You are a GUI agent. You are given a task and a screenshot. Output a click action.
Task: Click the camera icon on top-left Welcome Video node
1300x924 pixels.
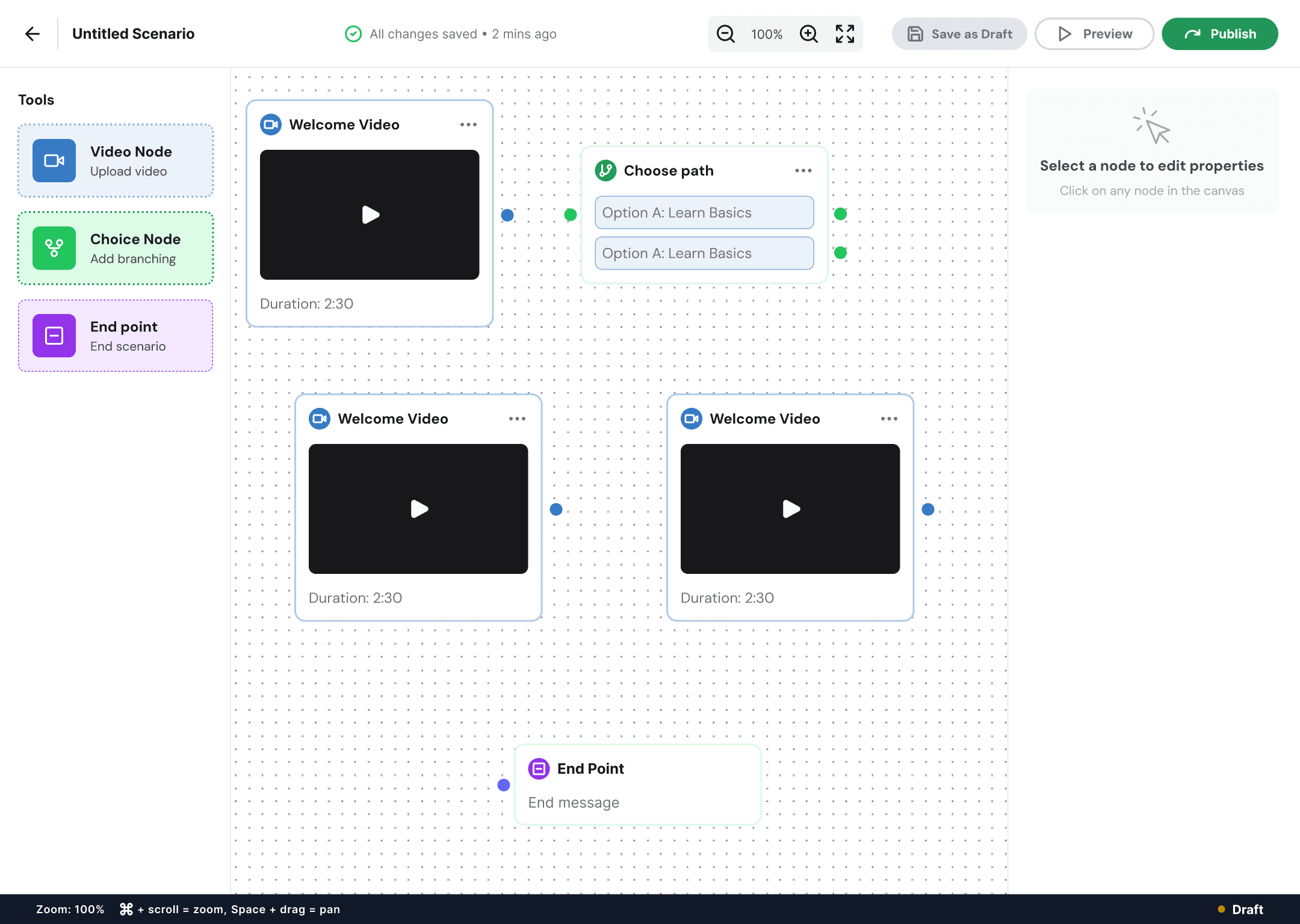point(271,125)
